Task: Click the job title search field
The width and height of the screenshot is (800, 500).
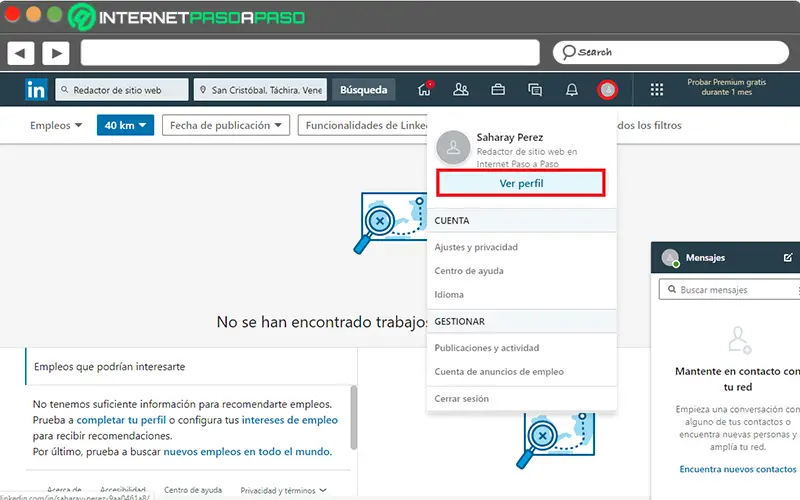Action: (122, 90)
